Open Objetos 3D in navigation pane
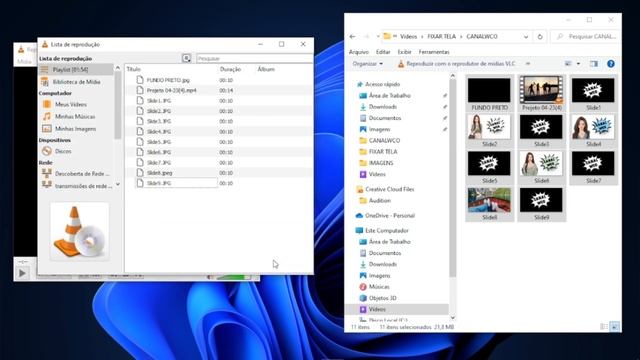The width and height of the screenshot is (640, 360). (382, 298)
